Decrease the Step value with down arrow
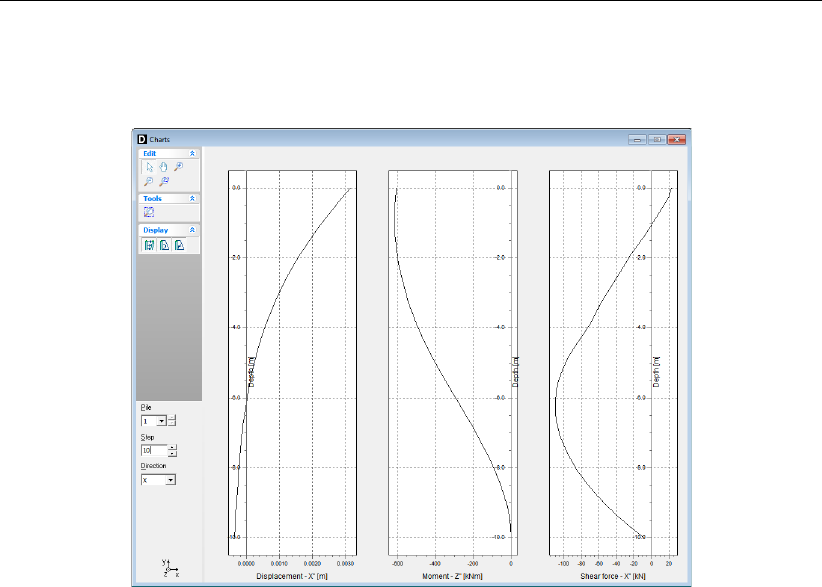 click(172, 453)
